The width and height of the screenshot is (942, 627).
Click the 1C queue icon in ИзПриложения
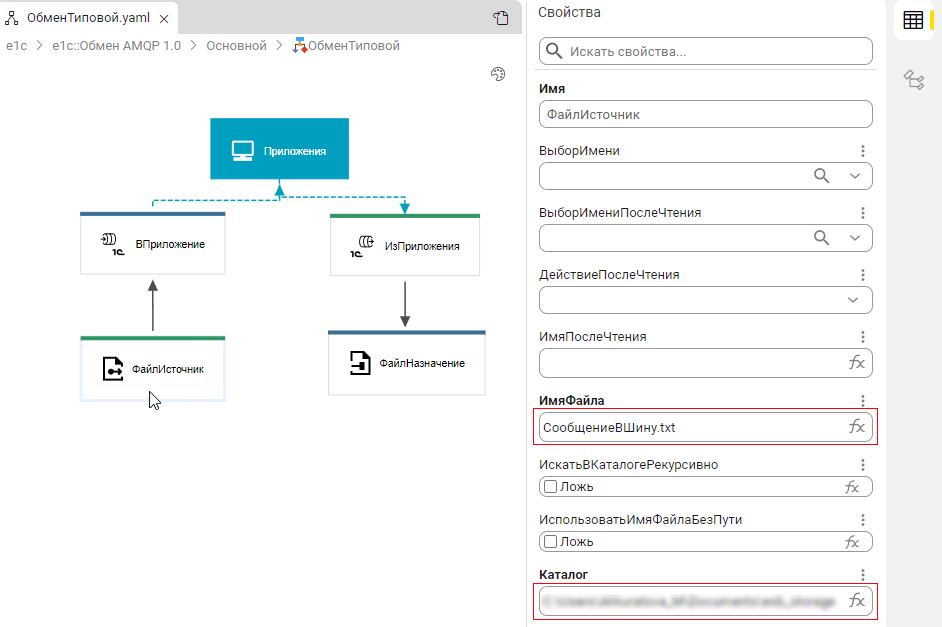pos(362,246)
